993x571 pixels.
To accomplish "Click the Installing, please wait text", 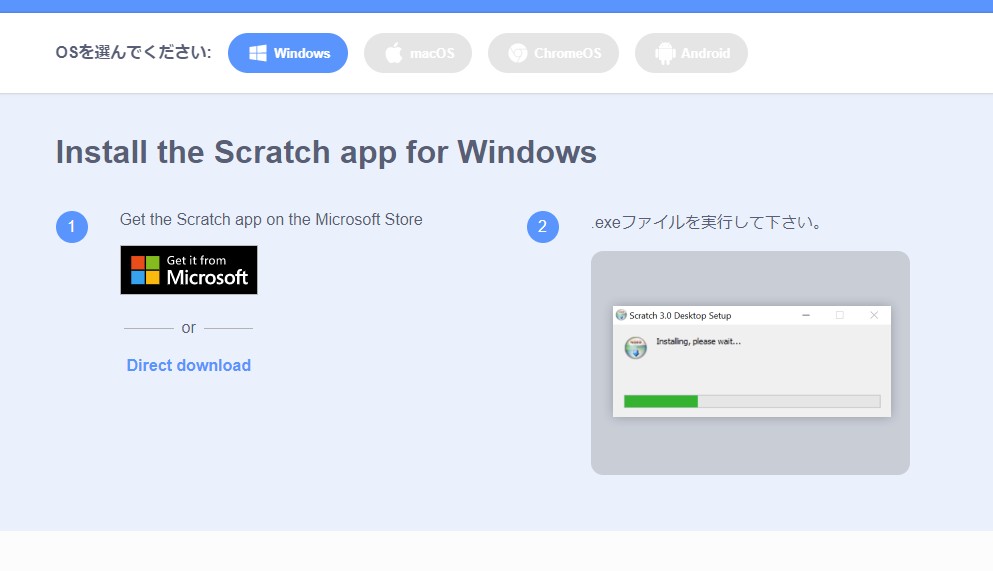I will 699,342.
